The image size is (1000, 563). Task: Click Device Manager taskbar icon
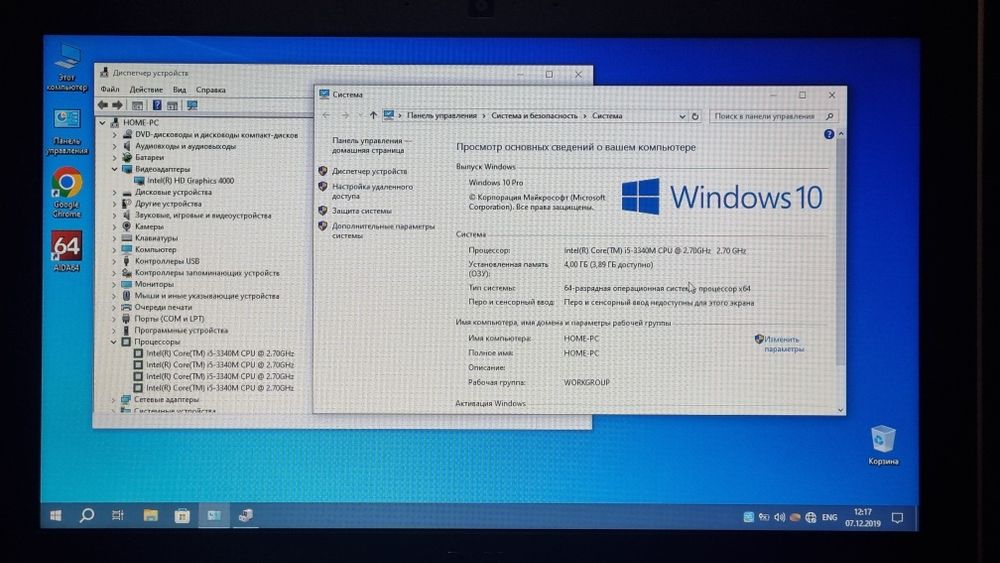coord(246,515)
